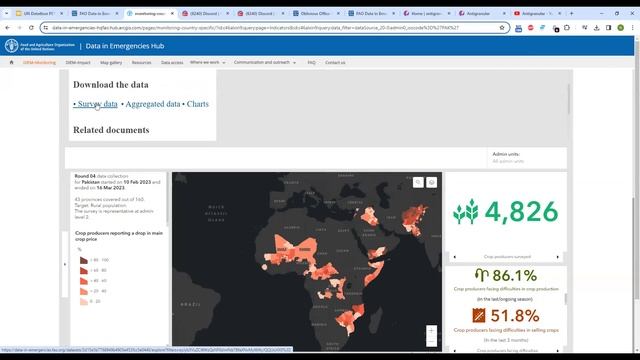Open the browser three-dot menu

[632, 27]
